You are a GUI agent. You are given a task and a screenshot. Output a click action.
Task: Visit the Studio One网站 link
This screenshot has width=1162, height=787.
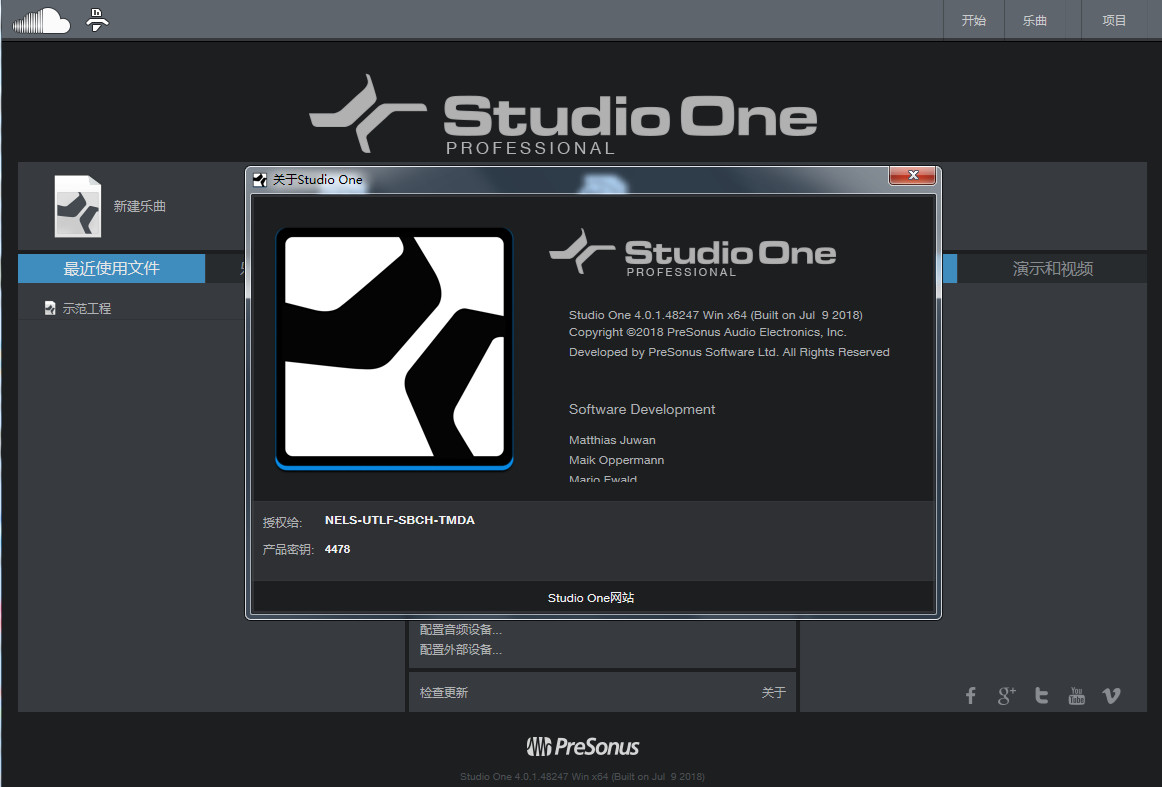pos(591,598)
